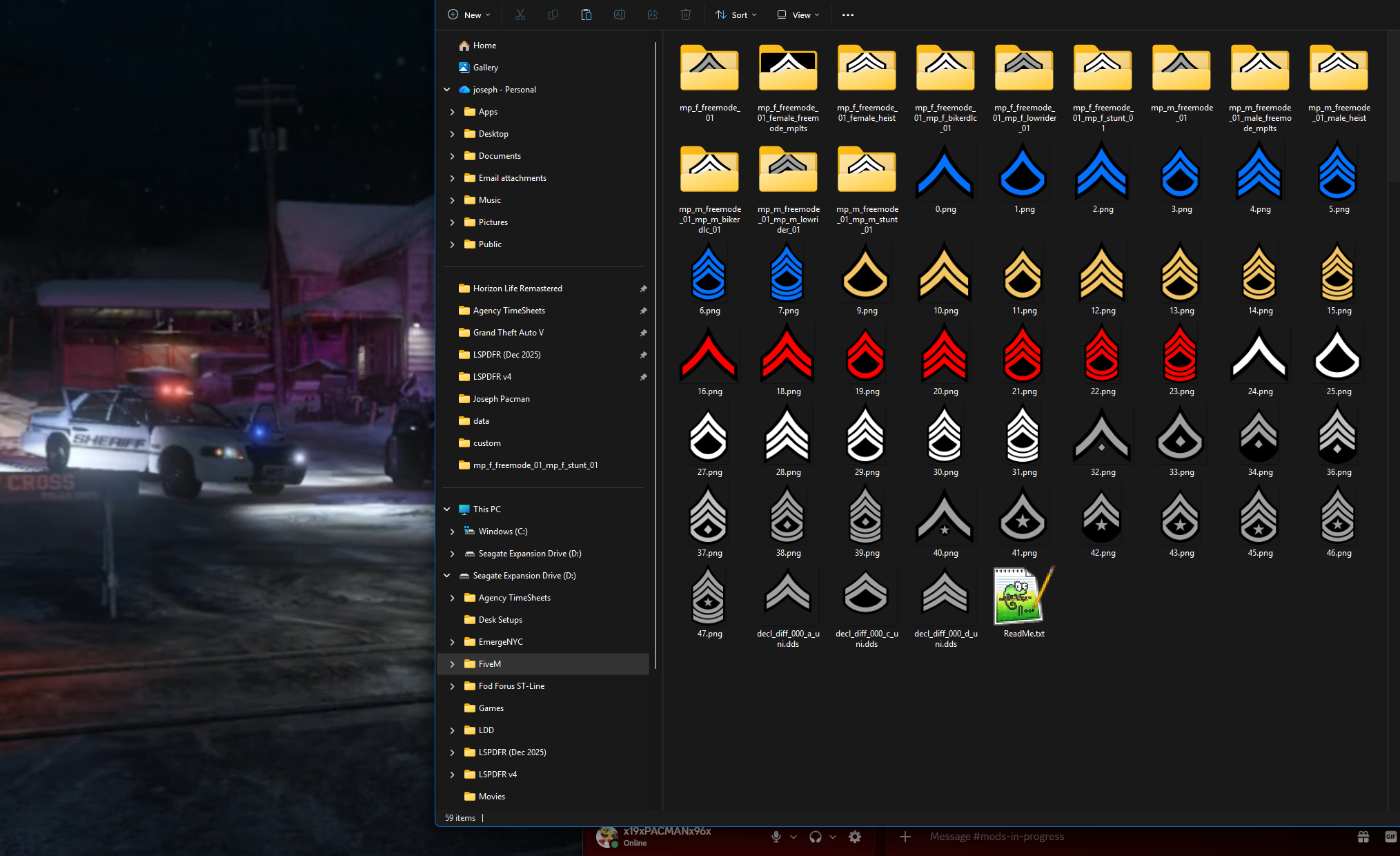Collapse the This PC tree node

pyautogui.click(x=447, y=509)
